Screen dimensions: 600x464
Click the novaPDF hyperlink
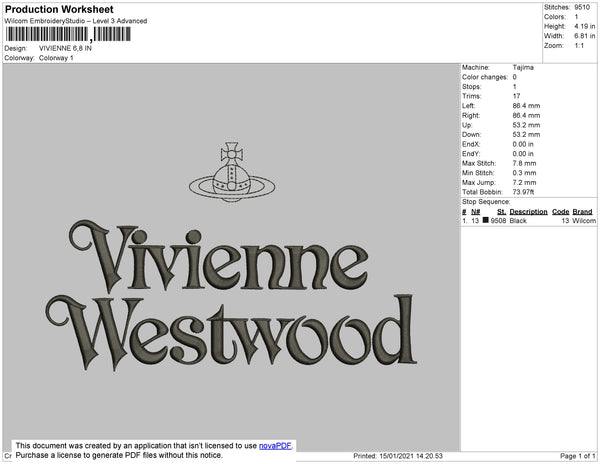[x=275, y=446]
